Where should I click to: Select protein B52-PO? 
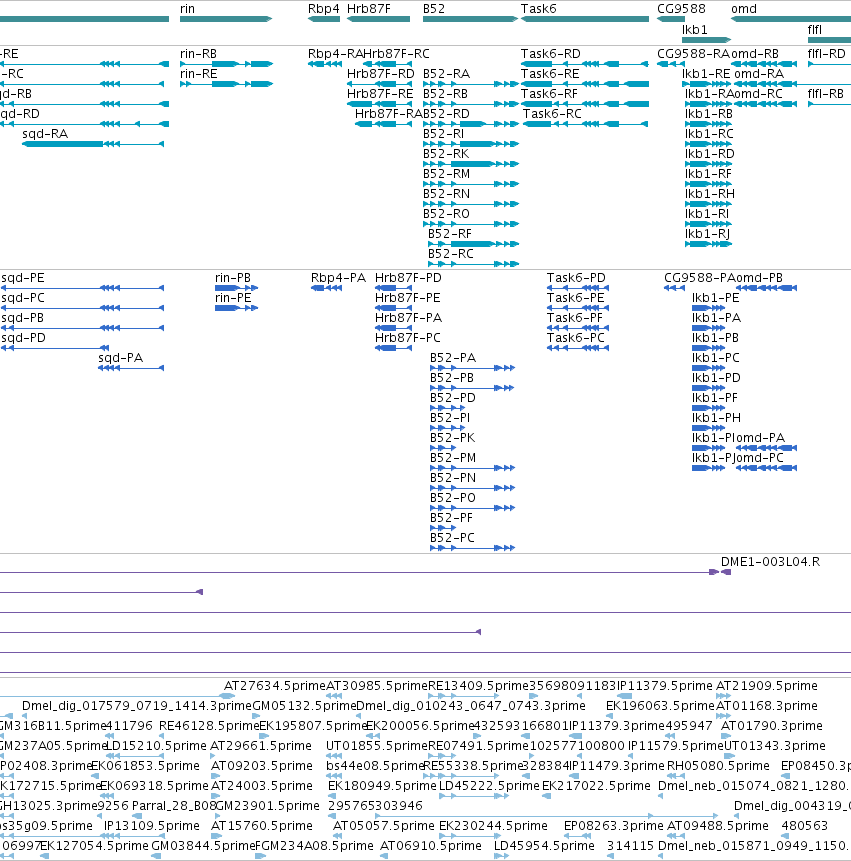coord(472,508)
